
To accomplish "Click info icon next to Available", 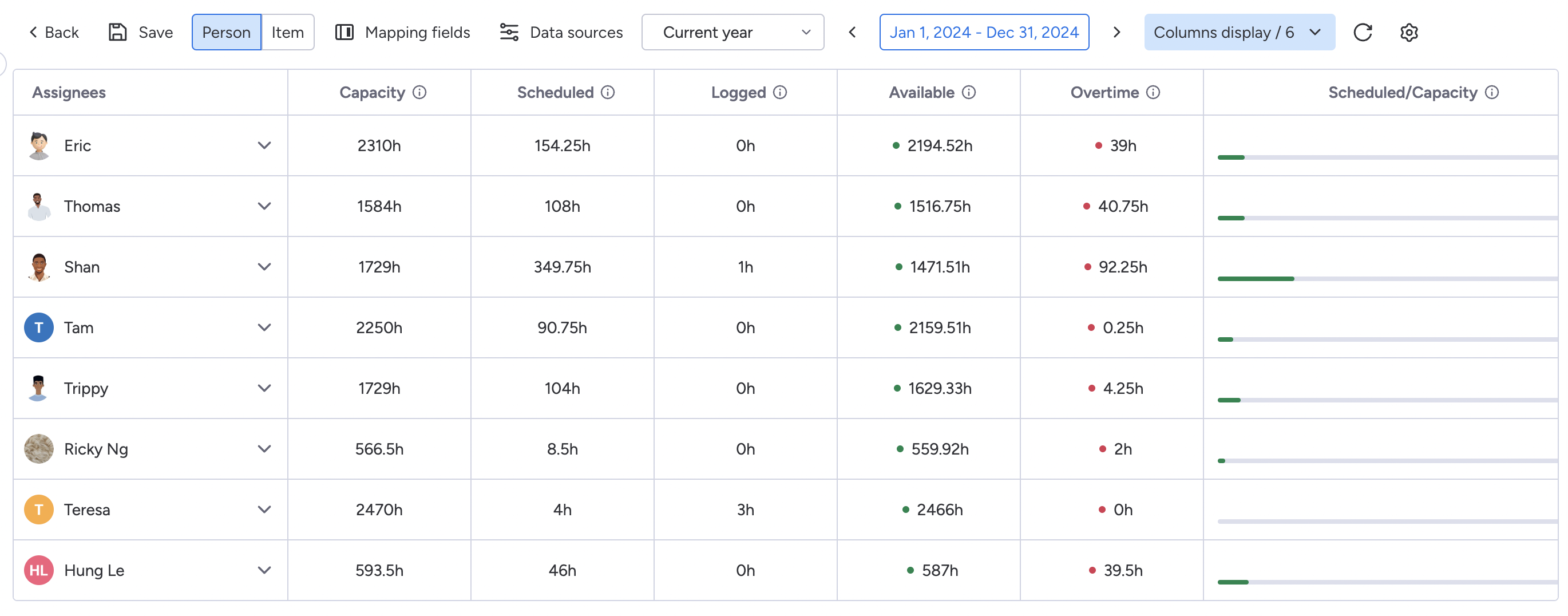I will [x=968, y=93].
